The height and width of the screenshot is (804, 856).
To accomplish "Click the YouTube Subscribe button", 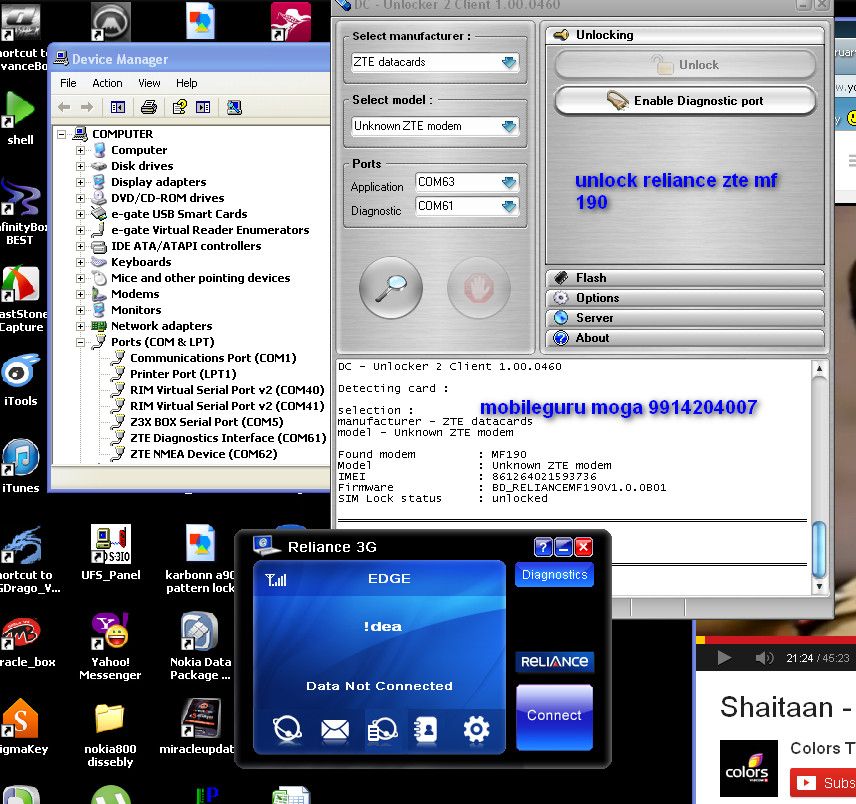I will tap(823, 783).
